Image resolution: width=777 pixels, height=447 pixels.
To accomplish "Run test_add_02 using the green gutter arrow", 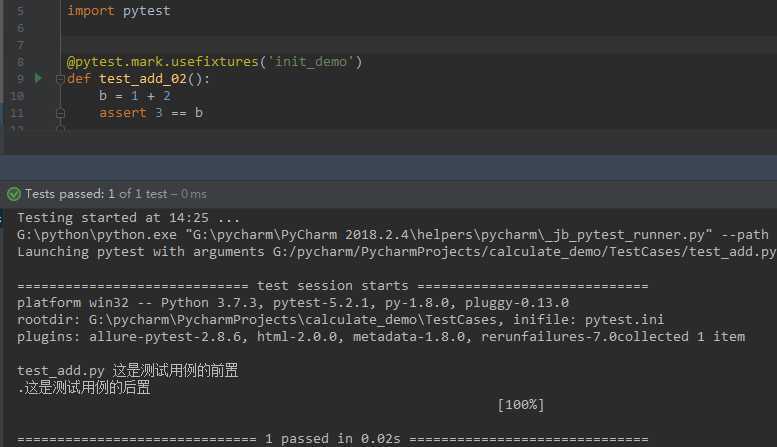I will tap(39, 78).
